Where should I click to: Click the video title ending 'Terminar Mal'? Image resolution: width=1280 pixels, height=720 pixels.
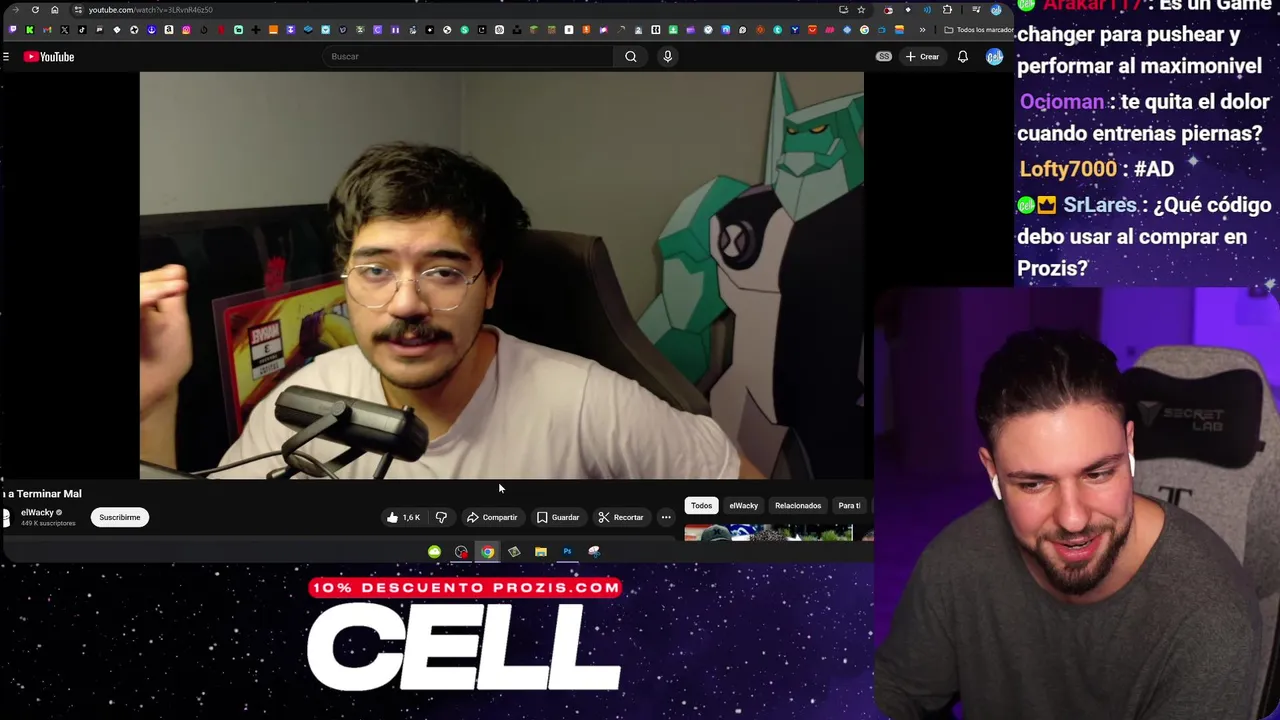pyautogui.click(x=41, y=494)
